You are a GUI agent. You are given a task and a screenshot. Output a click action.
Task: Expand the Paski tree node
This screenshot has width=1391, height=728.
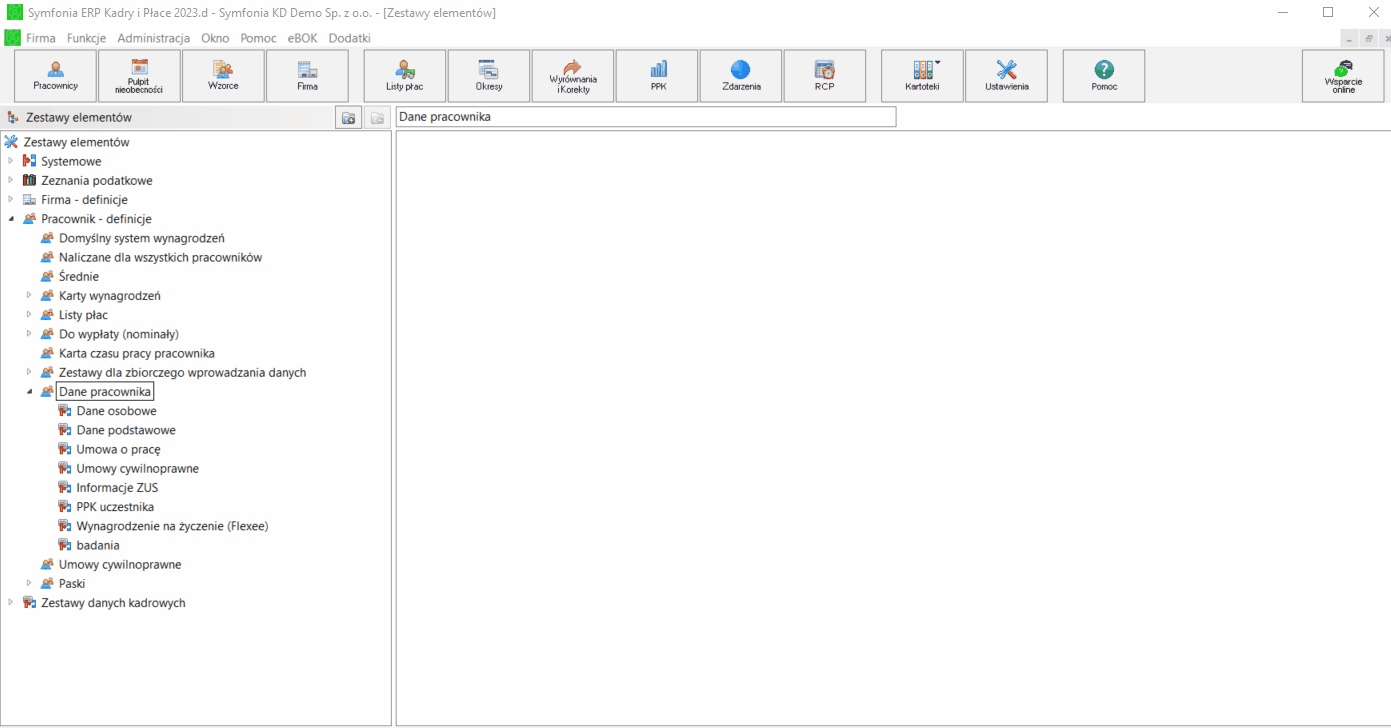[29, 583]
